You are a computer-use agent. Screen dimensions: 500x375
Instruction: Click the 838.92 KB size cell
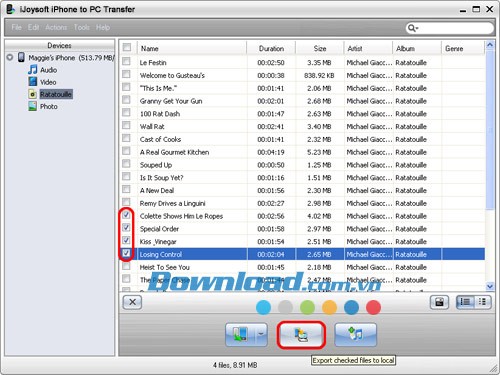(319, 75)
